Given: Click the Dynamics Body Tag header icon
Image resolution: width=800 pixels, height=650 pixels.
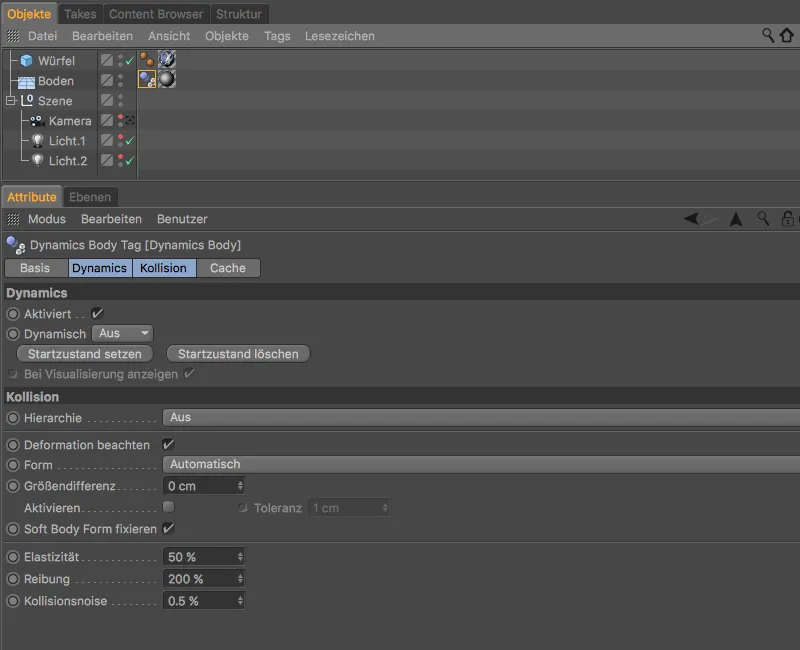Looking at the screenshot, I should pyautogui.click(x=16, y=245).
